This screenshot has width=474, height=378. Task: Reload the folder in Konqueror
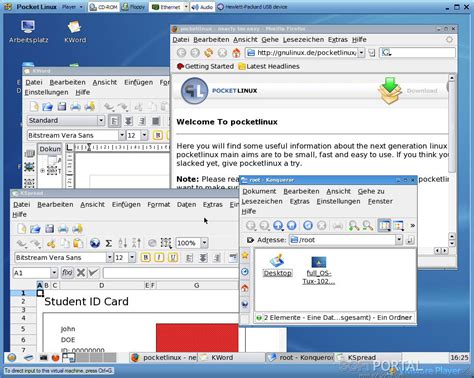308,226
